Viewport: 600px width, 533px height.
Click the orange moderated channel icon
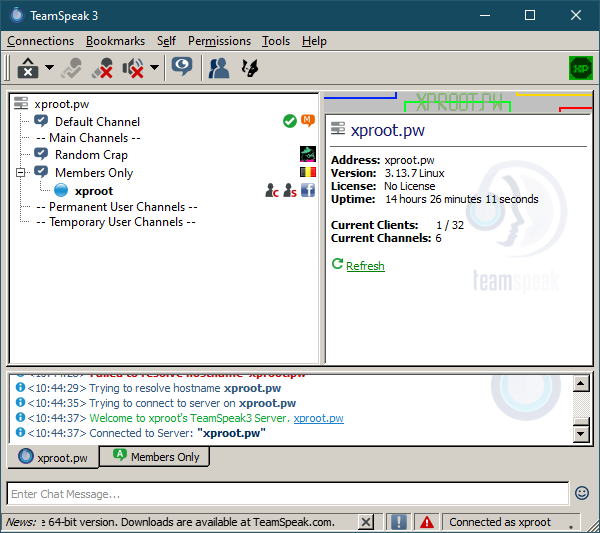point(308,121)
